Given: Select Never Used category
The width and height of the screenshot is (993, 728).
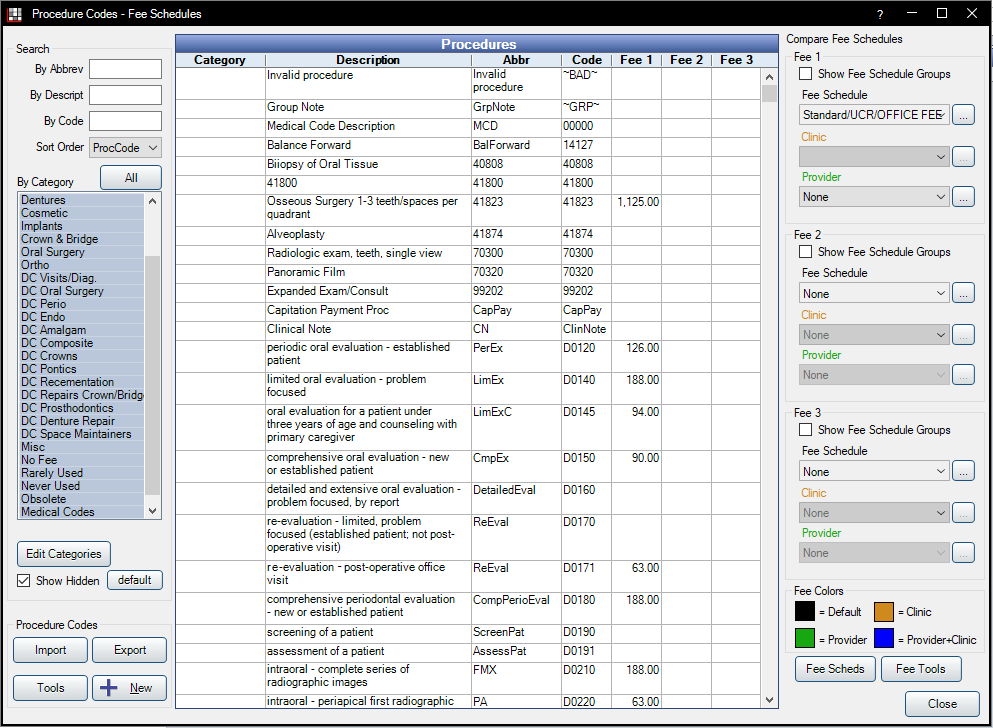Looking at the screenshot, I should point(82,486).
